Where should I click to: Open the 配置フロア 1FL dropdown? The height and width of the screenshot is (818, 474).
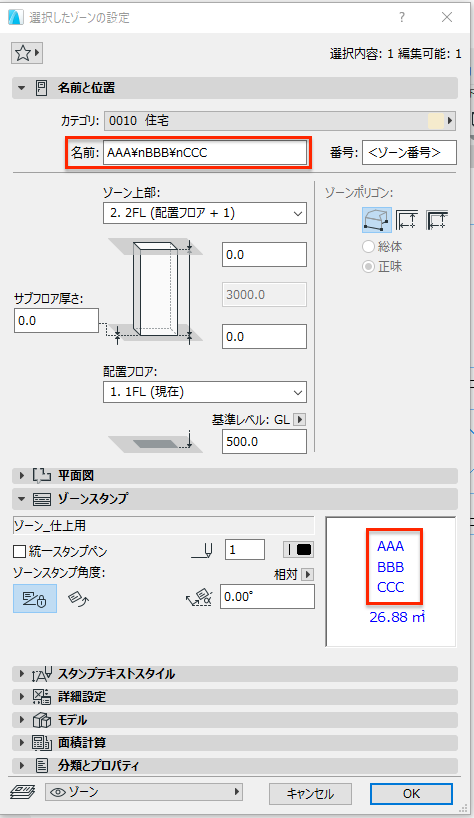(x=205, y=392)
